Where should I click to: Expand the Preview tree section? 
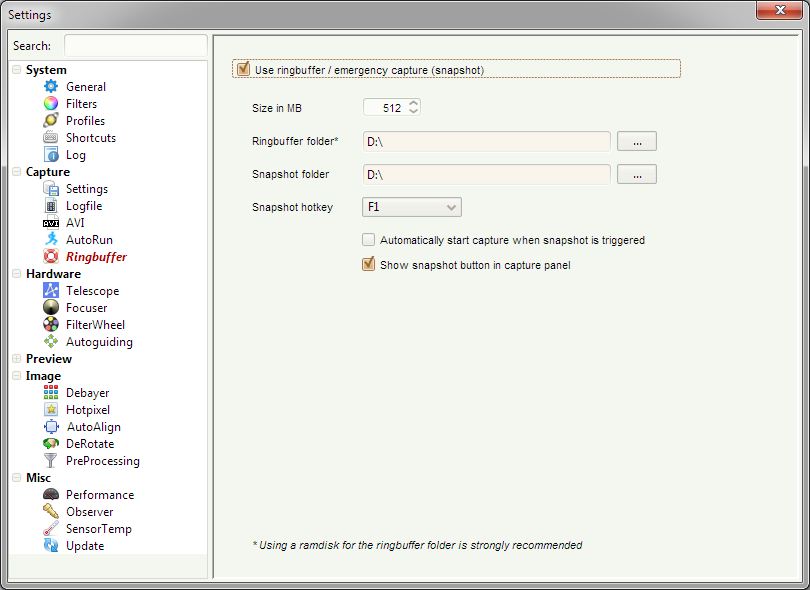pyautogui.click(x=16, y=359)
